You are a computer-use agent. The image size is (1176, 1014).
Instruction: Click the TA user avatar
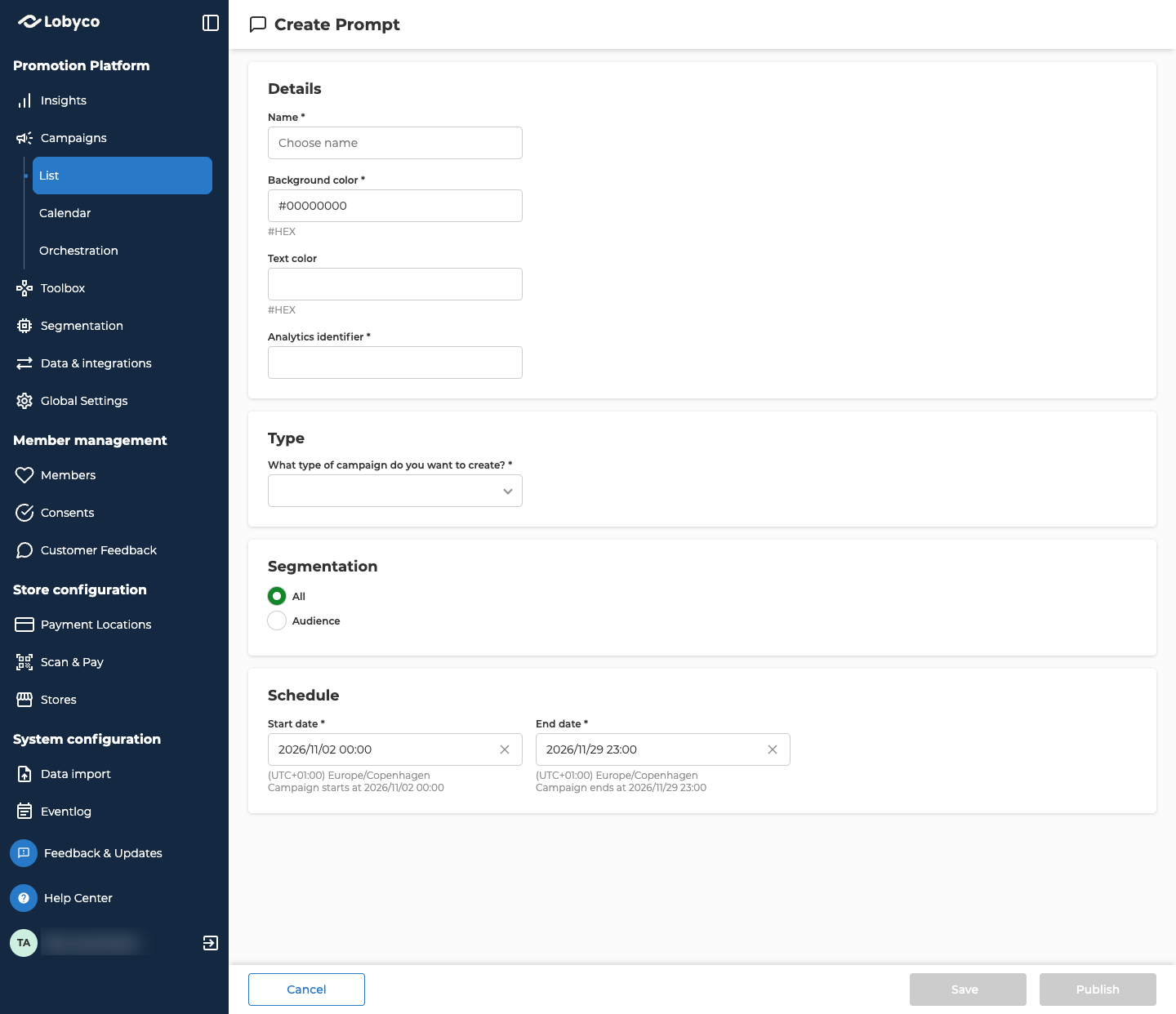[24, 943]
